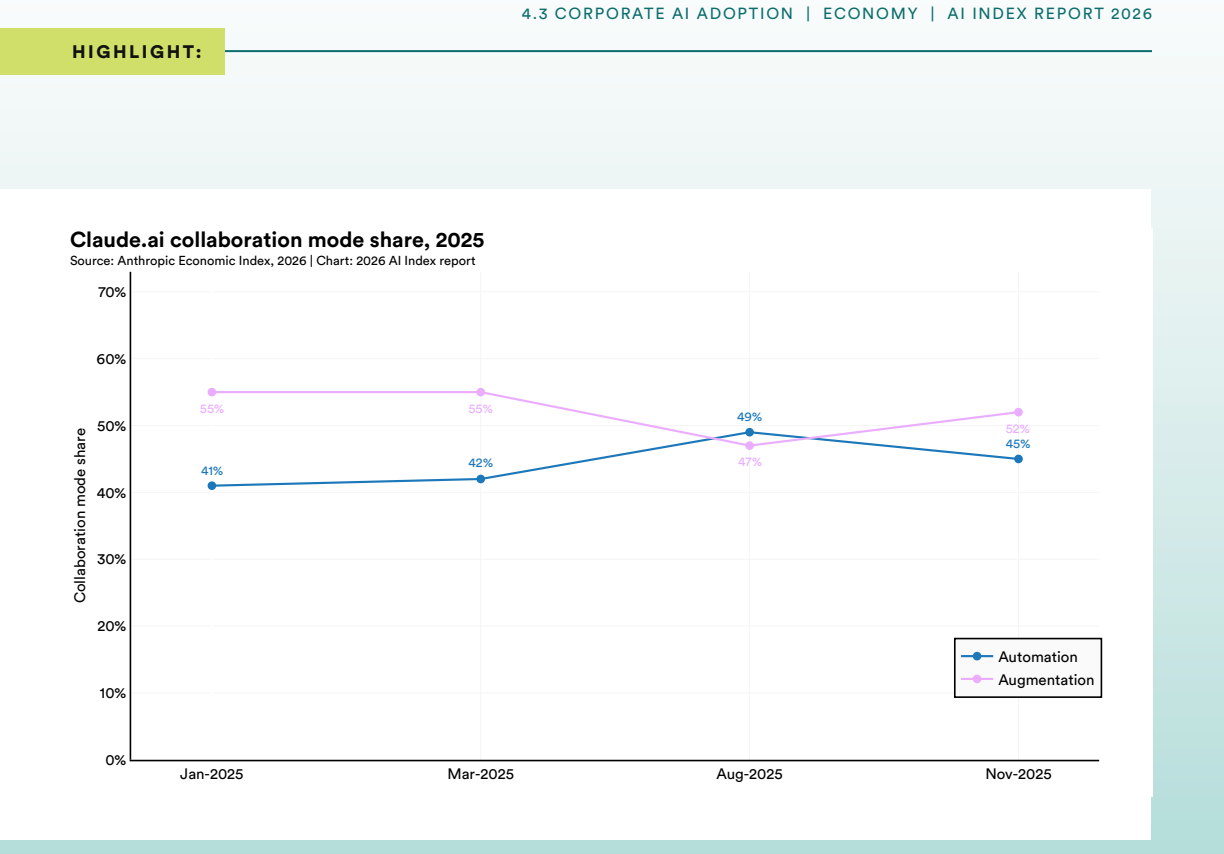Screen dimensions: 1224x854
Task: Click the page header text '4.3 CORPORATE AI ADOPTION'
Action: coord(657,14)
